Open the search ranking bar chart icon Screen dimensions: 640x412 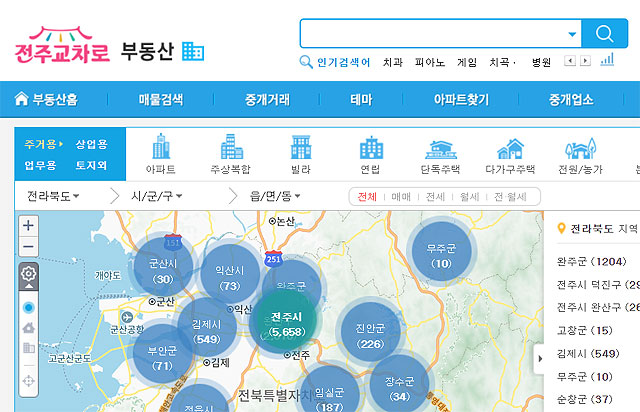[x=607, y=60]
